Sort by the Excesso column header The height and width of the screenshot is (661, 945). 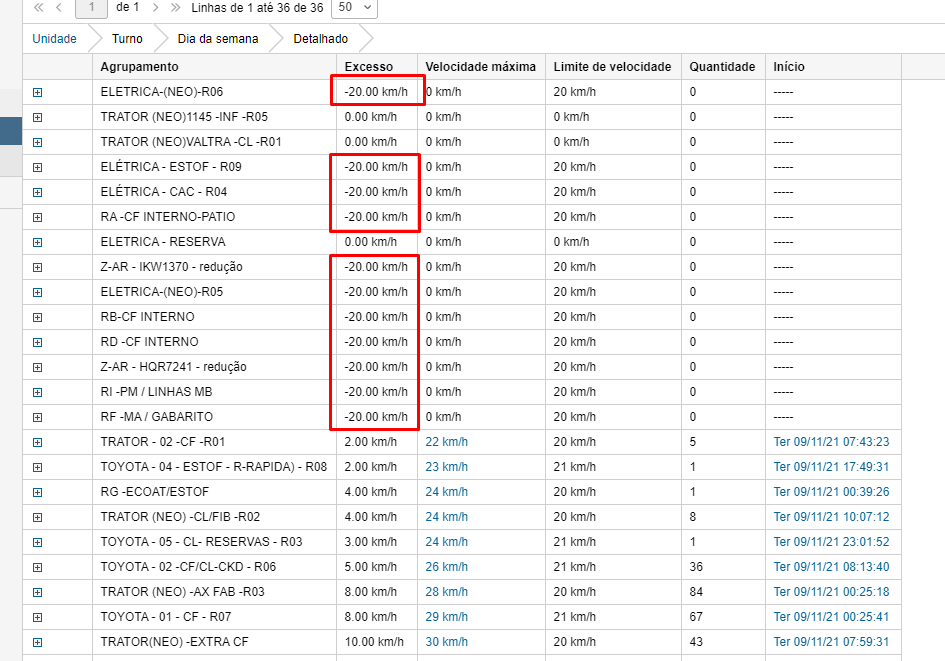(369, 67)
